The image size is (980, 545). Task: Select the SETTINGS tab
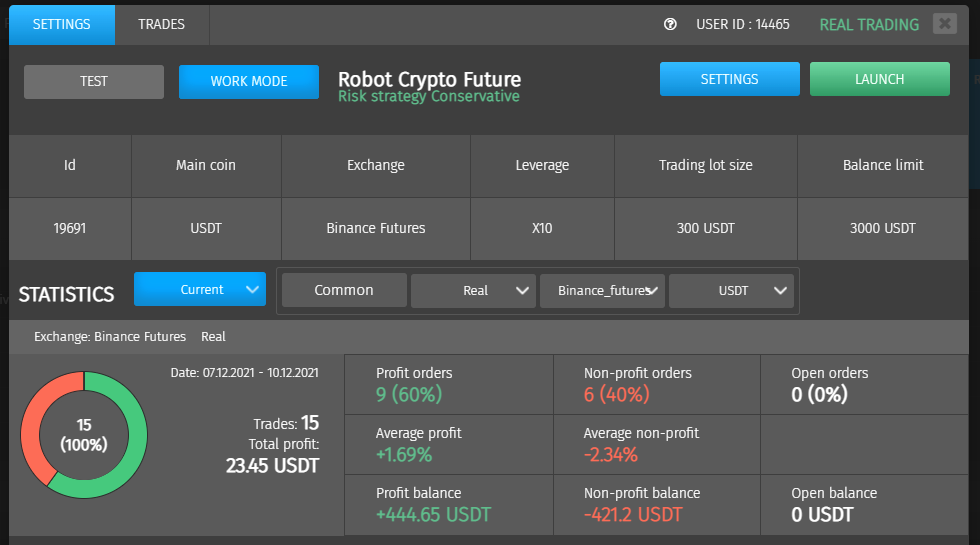[61, 24]
